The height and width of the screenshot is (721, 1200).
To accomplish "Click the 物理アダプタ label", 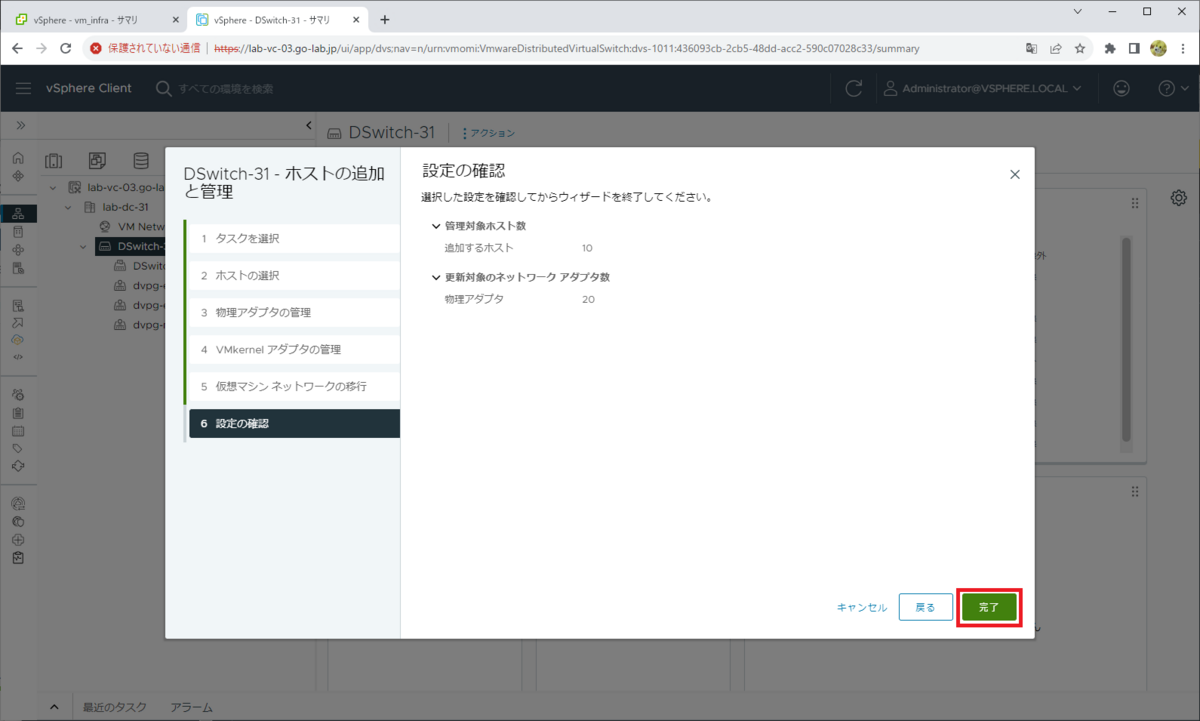I will coord(474,299).
